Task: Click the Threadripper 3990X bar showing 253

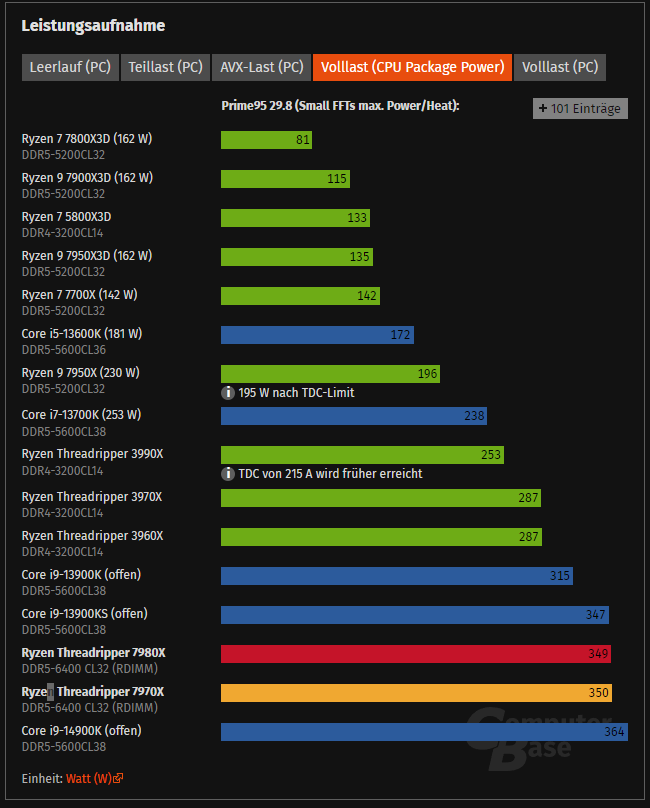Action: pos(362,455)
